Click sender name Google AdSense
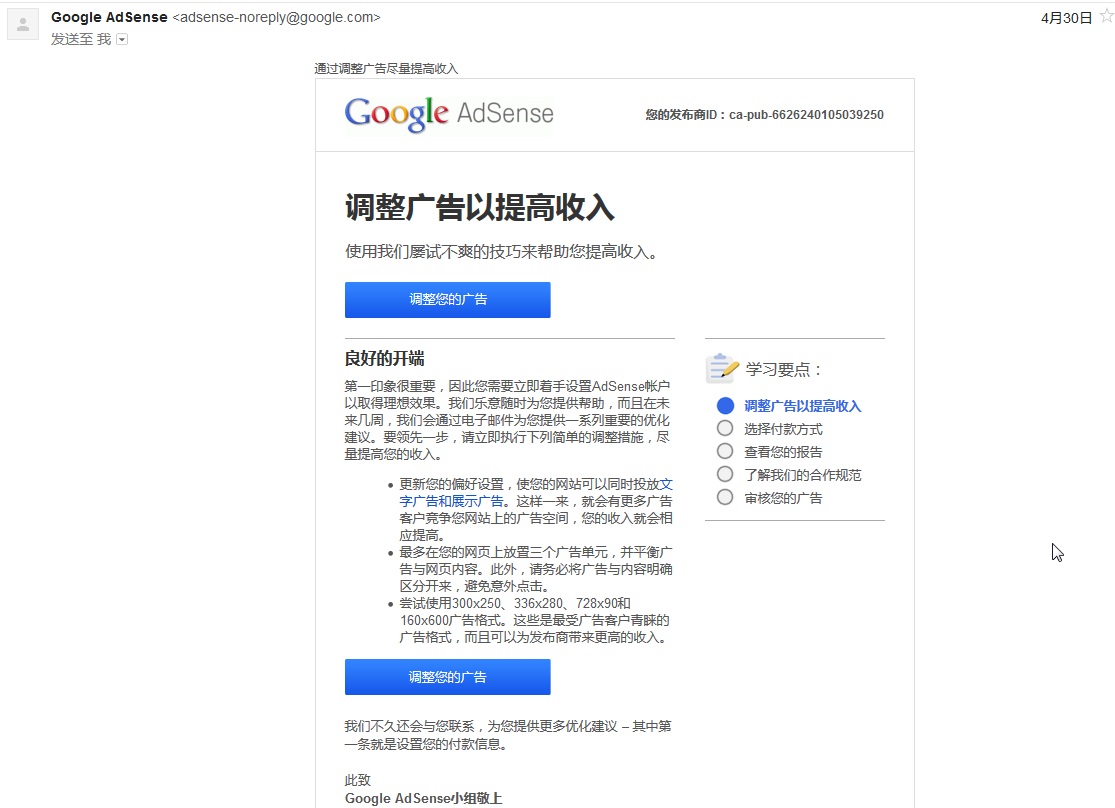The image size is (1115, 808). coord(109,17)
